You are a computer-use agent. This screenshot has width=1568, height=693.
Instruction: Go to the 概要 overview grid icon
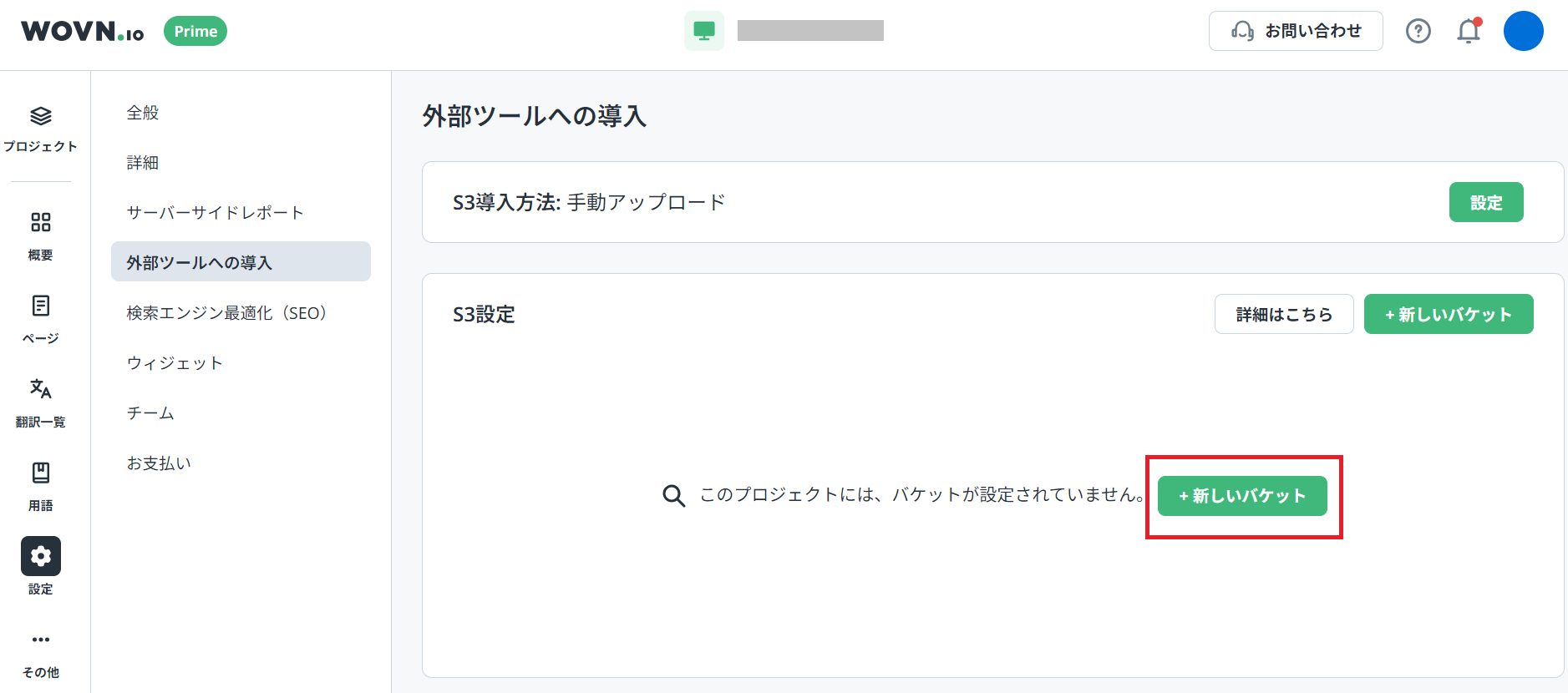(x=40, y=222)
